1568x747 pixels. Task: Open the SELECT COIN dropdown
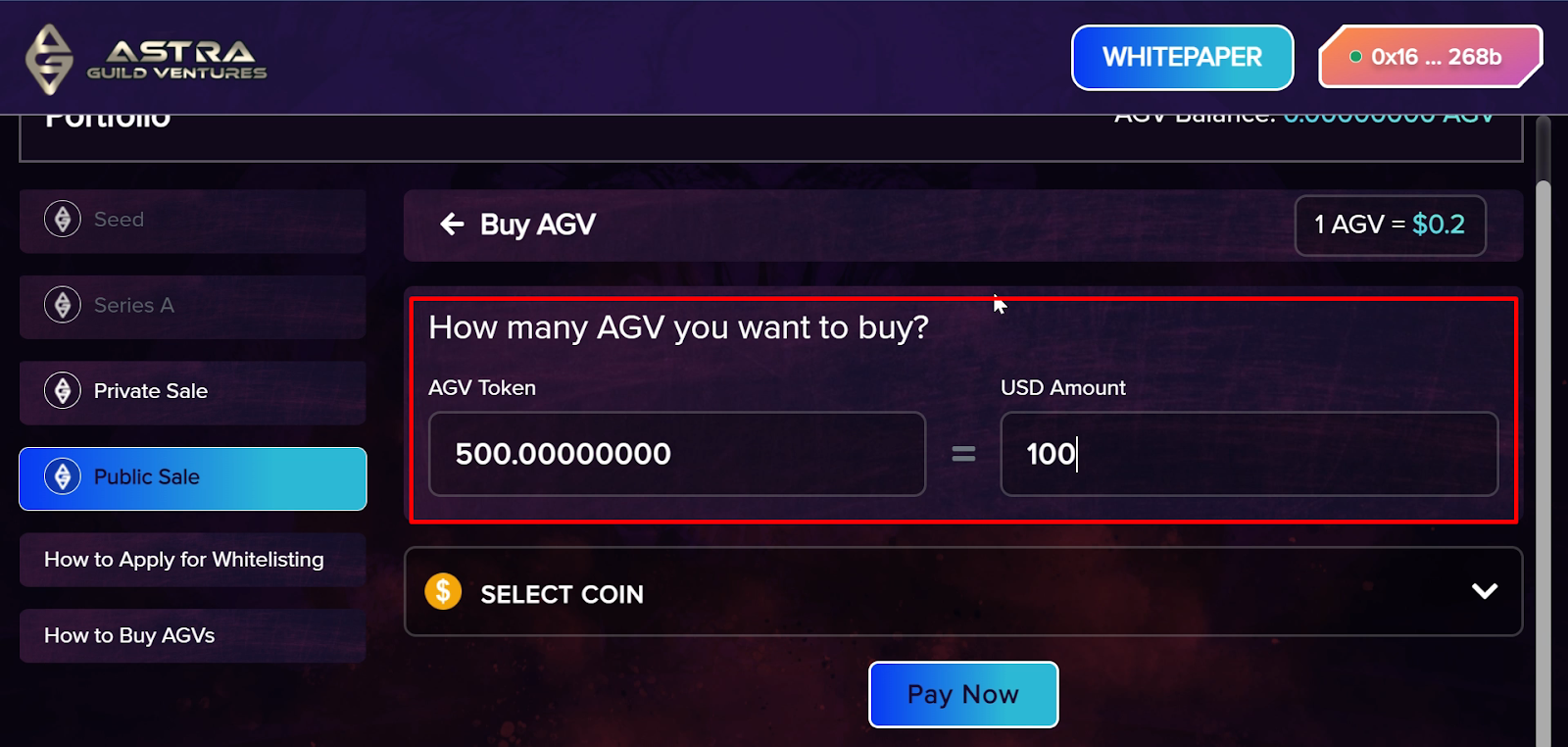[963, 591]
